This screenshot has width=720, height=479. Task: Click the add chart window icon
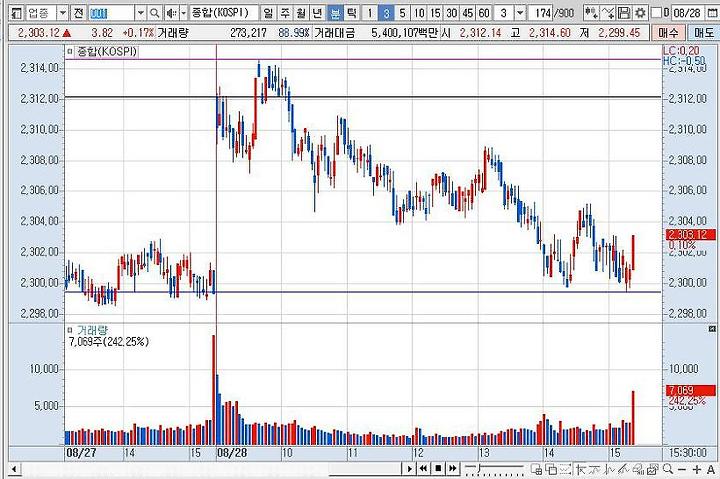coord(536,469)
